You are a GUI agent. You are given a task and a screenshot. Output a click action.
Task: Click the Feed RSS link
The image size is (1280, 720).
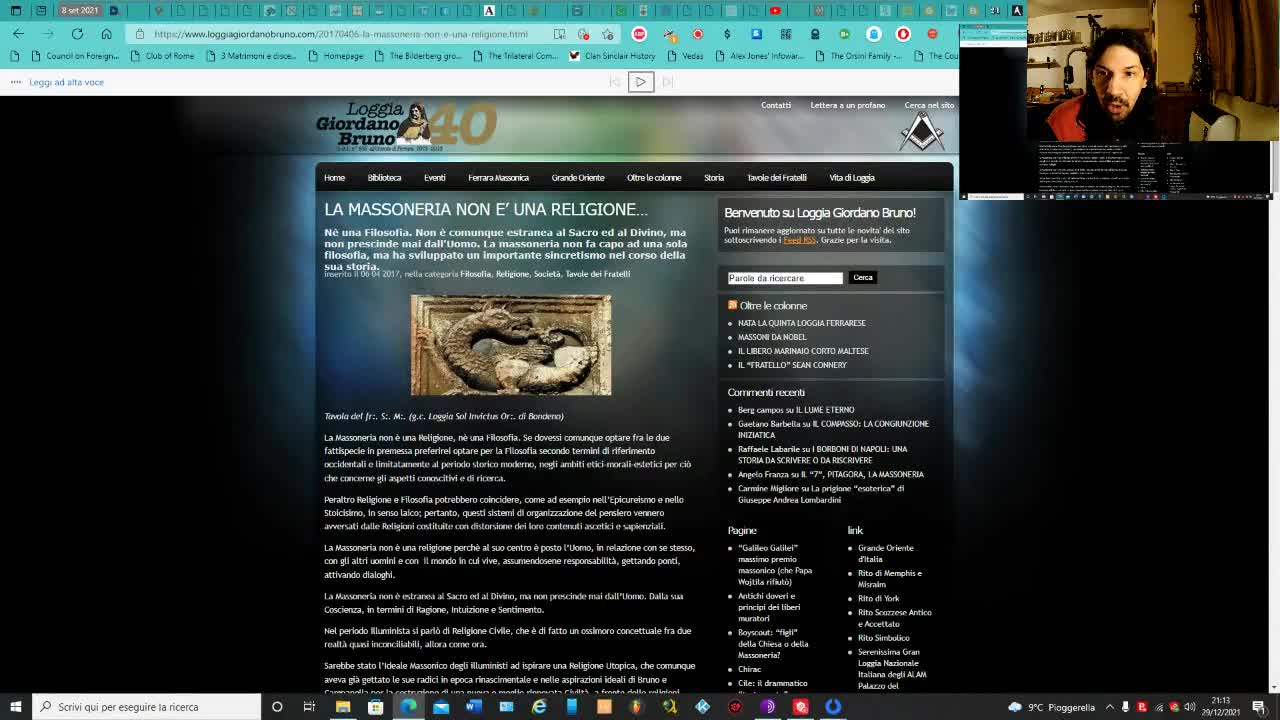pyautogui.click(x=799, y=240)
